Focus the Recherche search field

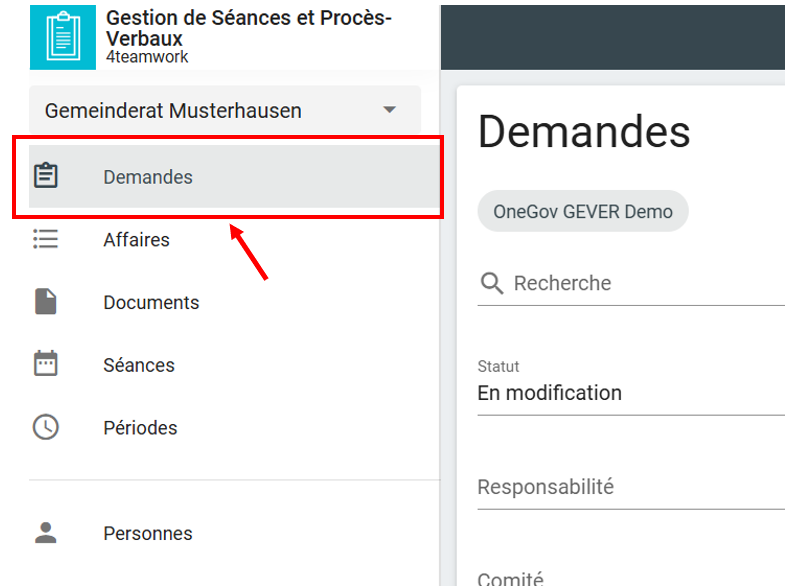coord(640,283)
